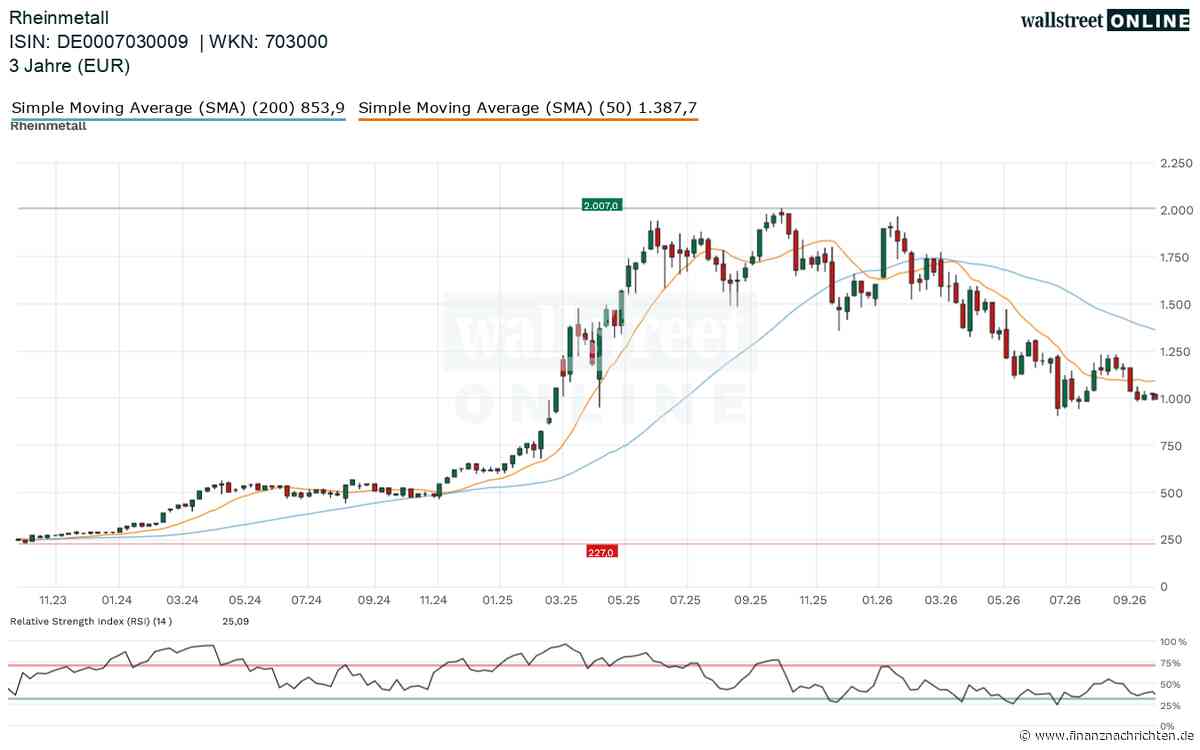1200x750 pixels.
Task: Click the 07.26 date axis label
Action: tap(1066, 600)
